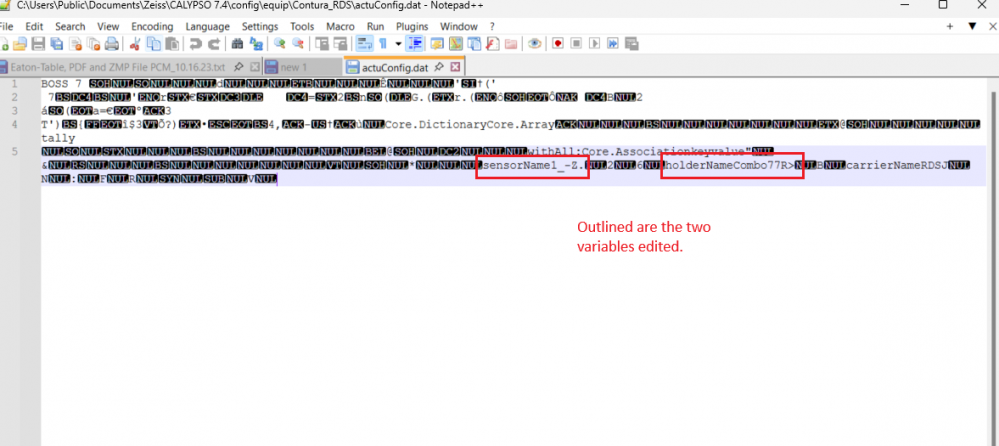Undo the last edit with the Undo arrow

click(196, 44)
